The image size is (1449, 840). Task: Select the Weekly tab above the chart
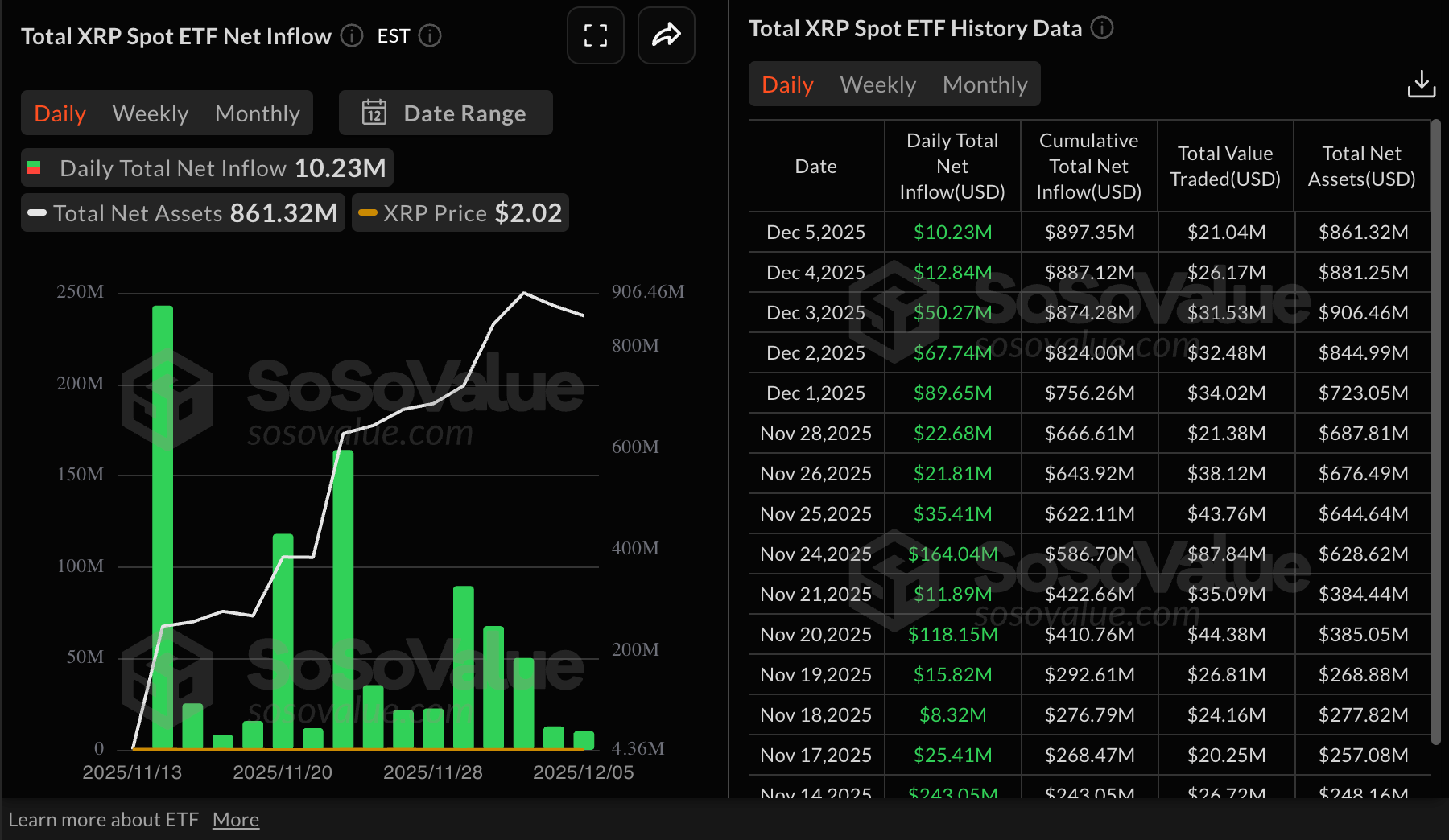(x=151, y=113)
